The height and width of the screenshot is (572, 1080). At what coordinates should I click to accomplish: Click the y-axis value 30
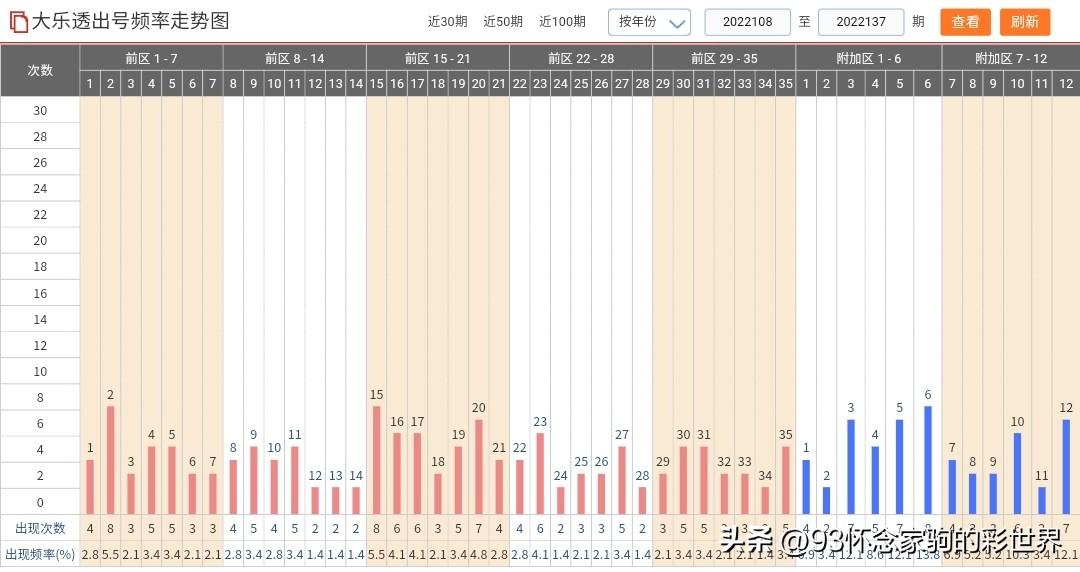point(40,110)
